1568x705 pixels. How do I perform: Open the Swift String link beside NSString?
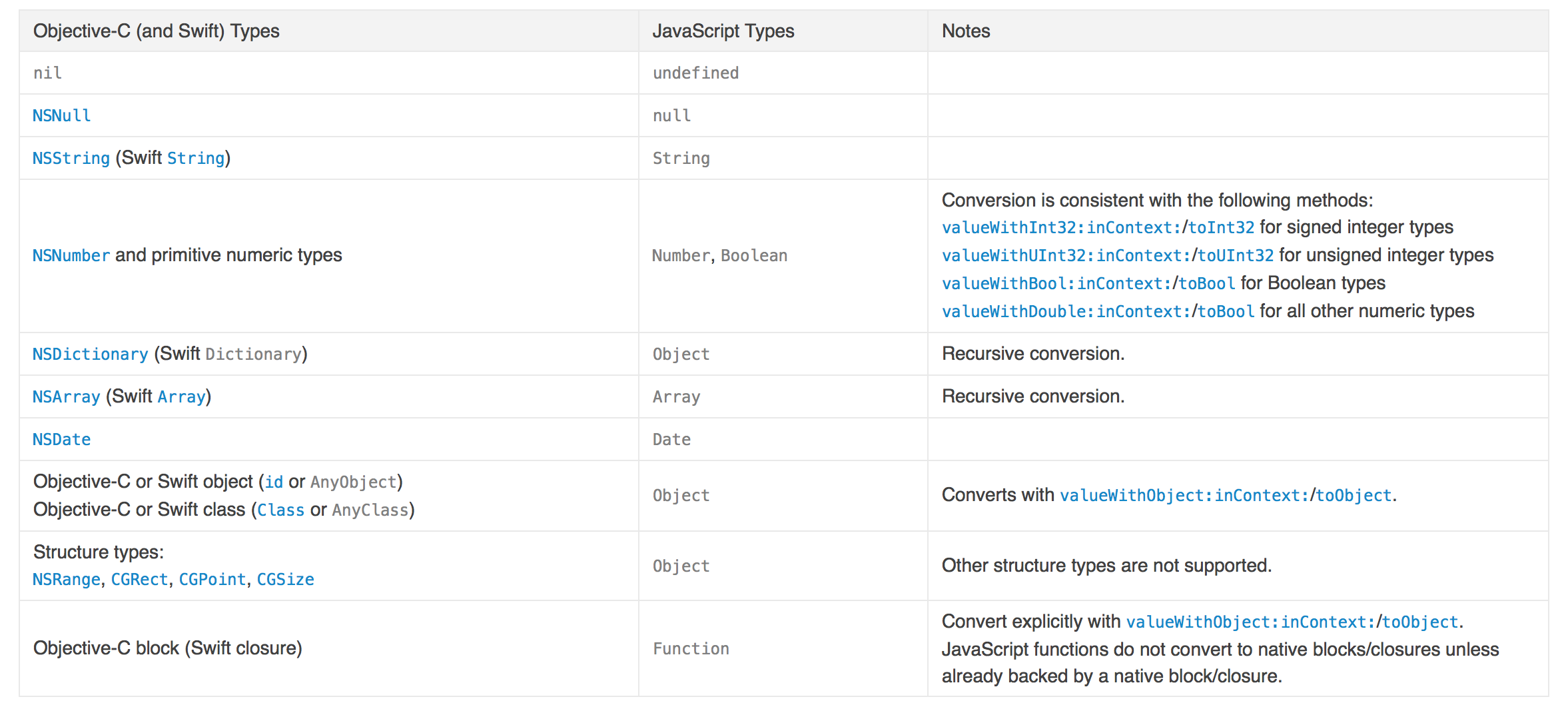pyautogui.click(x=196, y=158)
